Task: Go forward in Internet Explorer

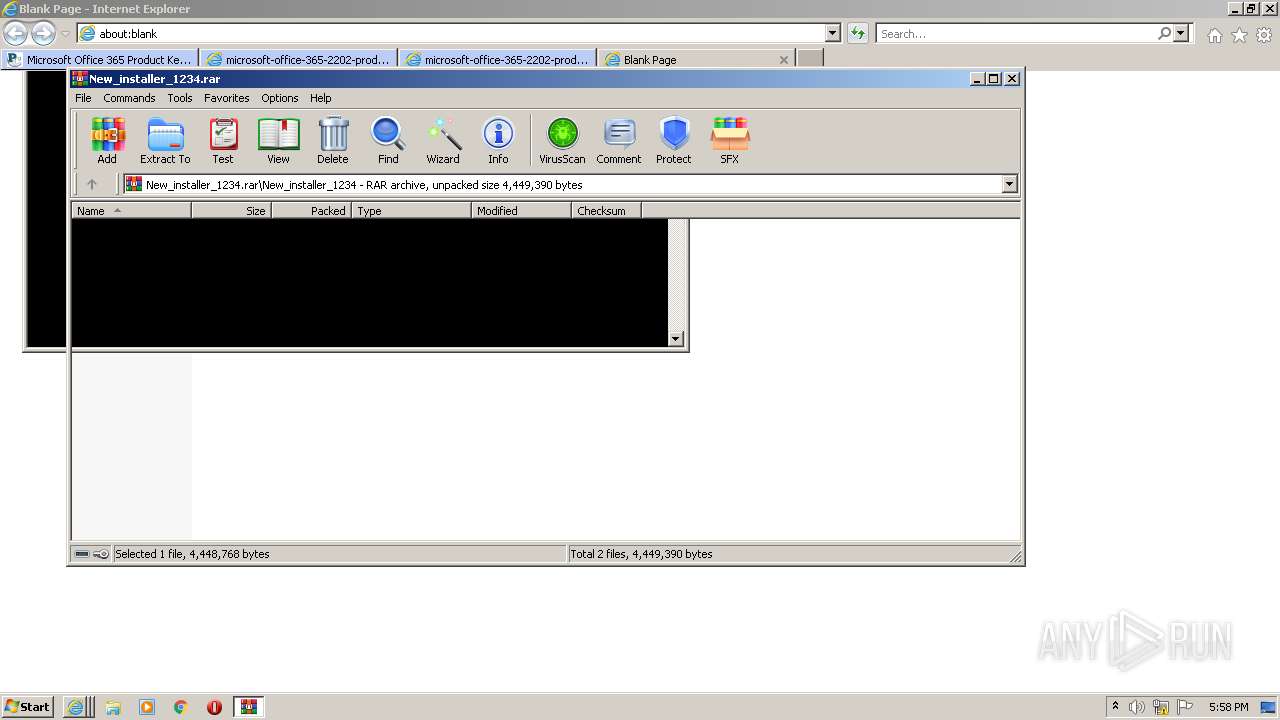Action: (43, 34)
